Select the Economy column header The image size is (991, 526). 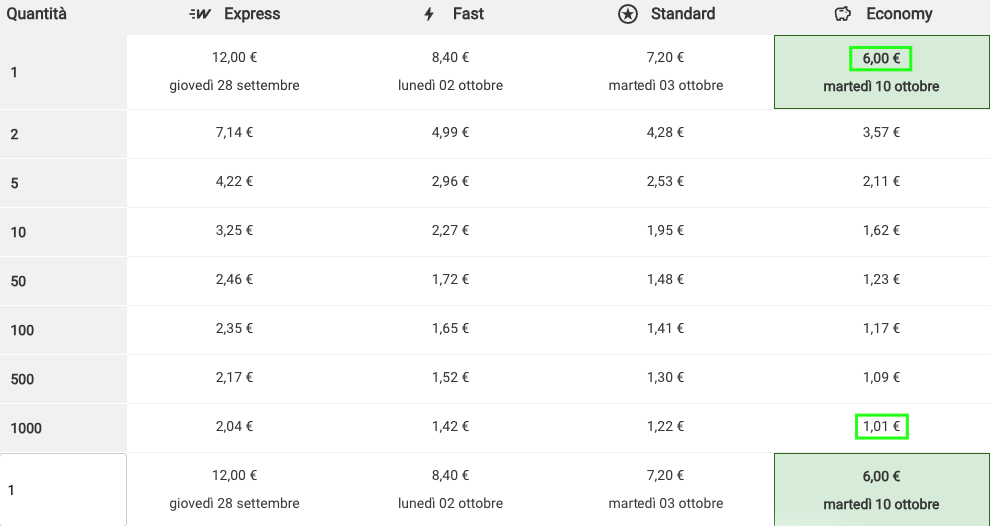pyautogui.click(x=883, y=14)
